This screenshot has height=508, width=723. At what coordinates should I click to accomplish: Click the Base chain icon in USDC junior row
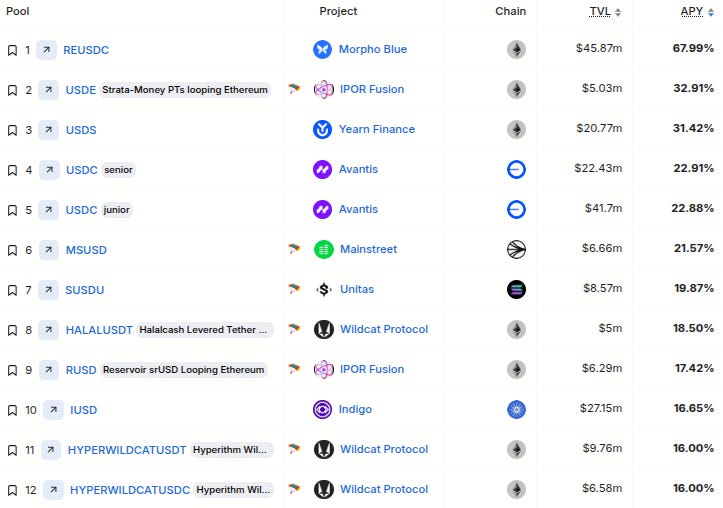[516, 209]
